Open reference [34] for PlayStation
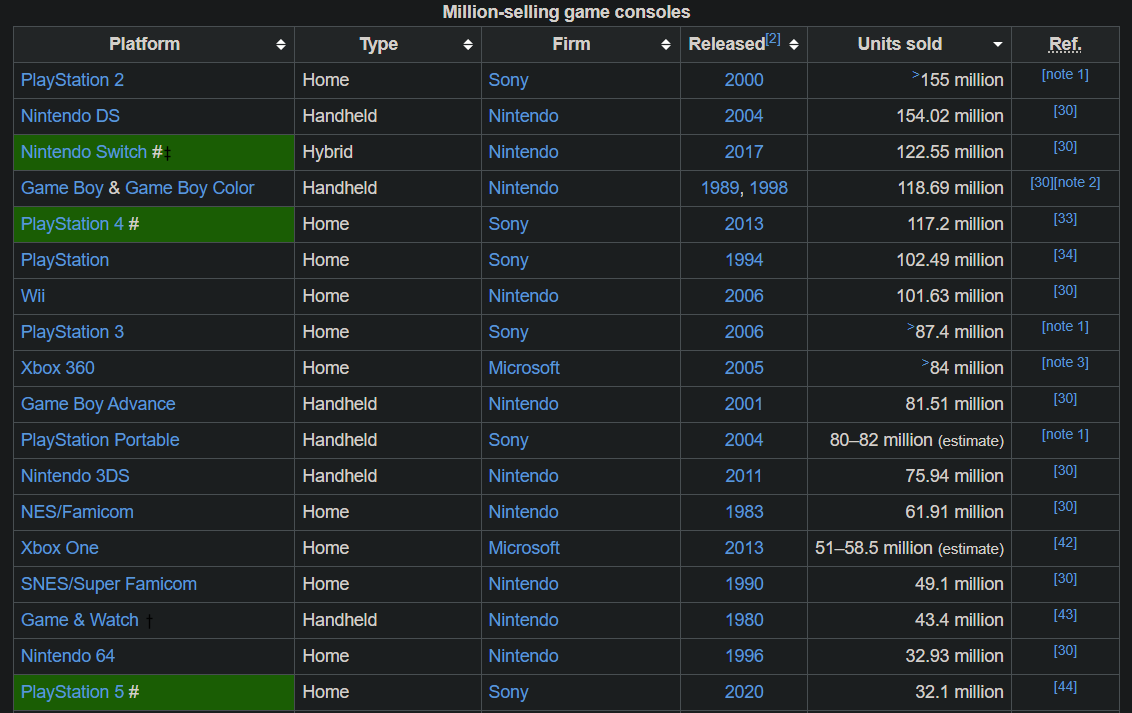 pos(1065,255)
